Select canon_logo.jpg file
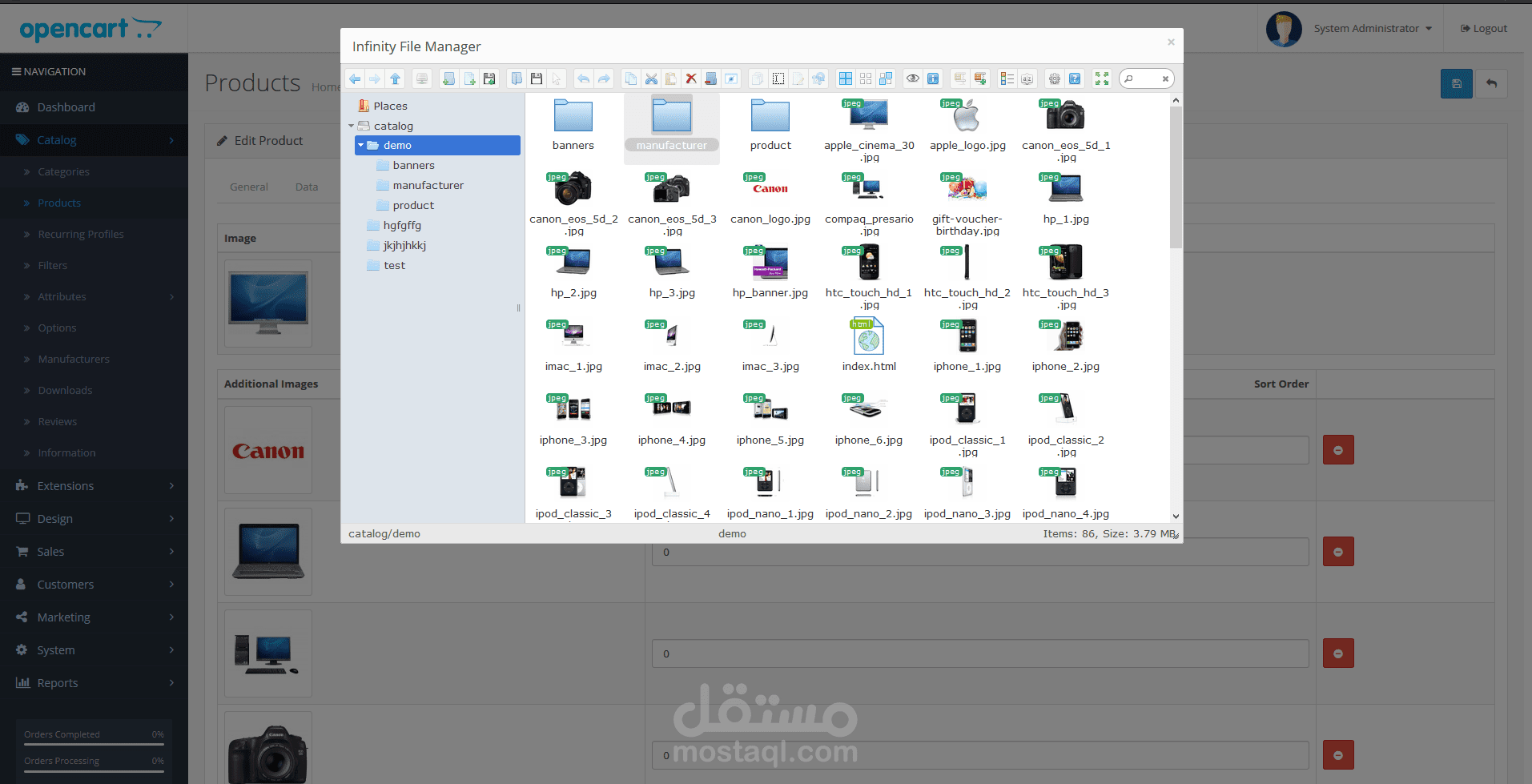The image size is (1532, 784). tap(770, 199)
